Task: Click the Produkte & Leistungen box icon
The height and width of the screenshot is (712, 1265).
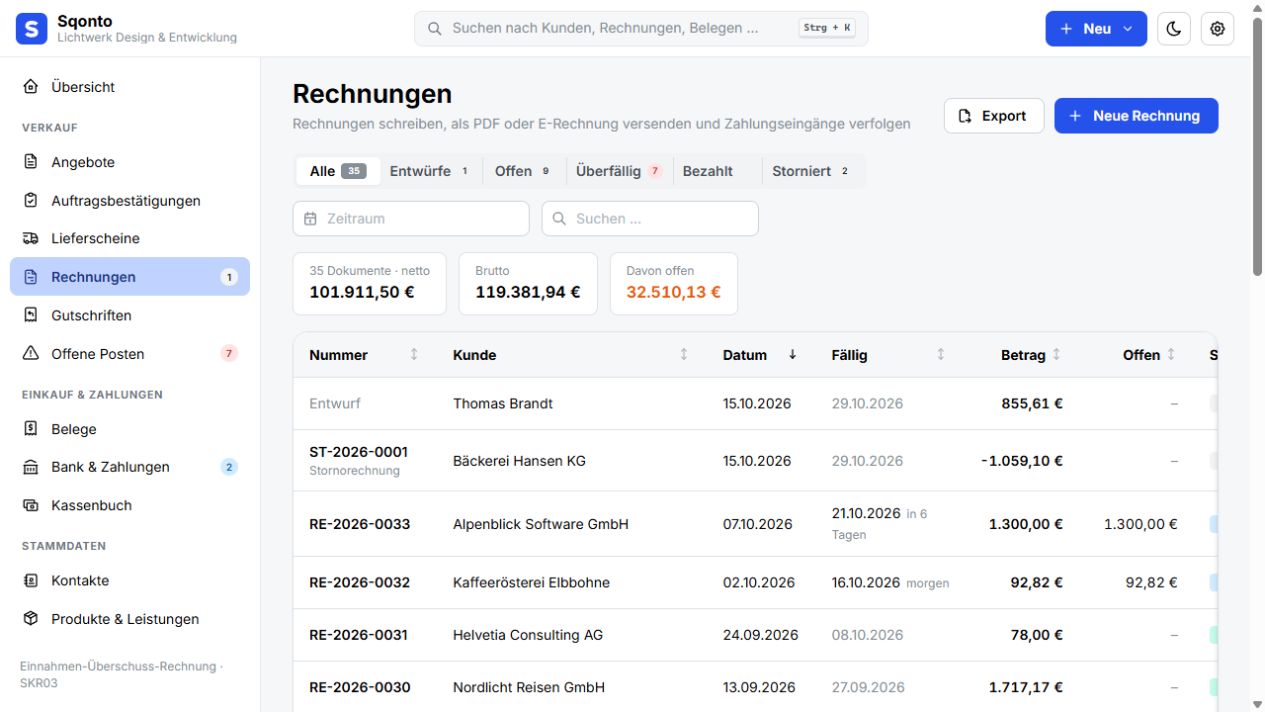Action: point(30,619)
